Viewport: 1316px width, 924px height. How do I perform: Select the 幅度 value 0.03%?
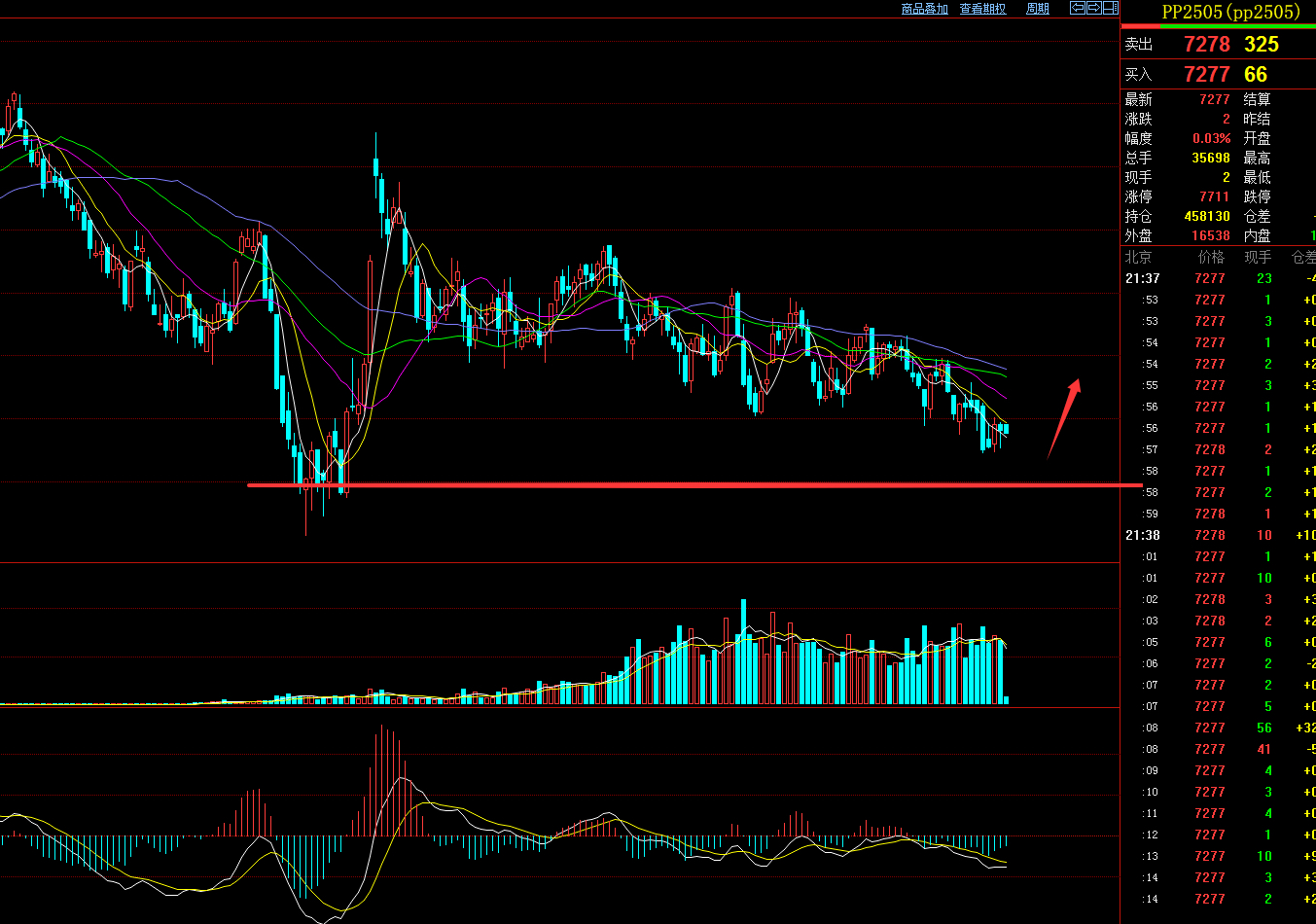point(1212,138)
